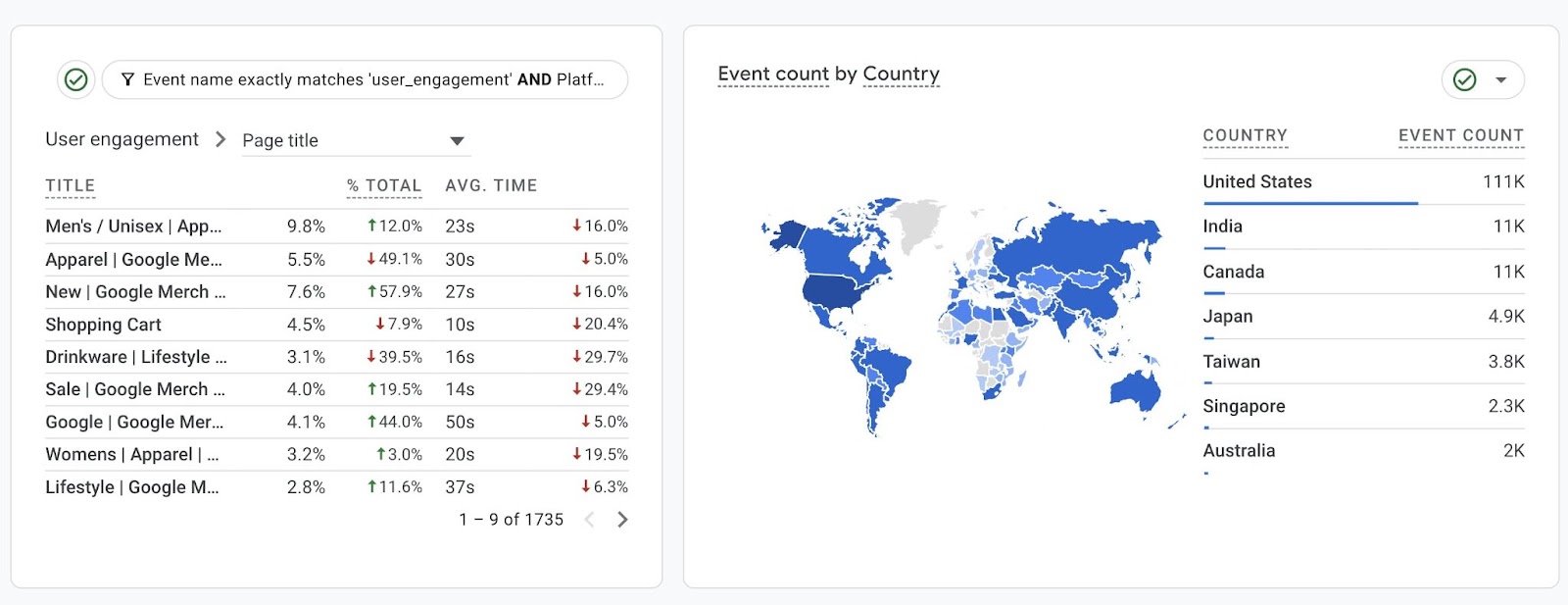Viewport: 1568px width, 605px height.
Task: Select Australia on the world map
Action: (x=1136, y=390)
